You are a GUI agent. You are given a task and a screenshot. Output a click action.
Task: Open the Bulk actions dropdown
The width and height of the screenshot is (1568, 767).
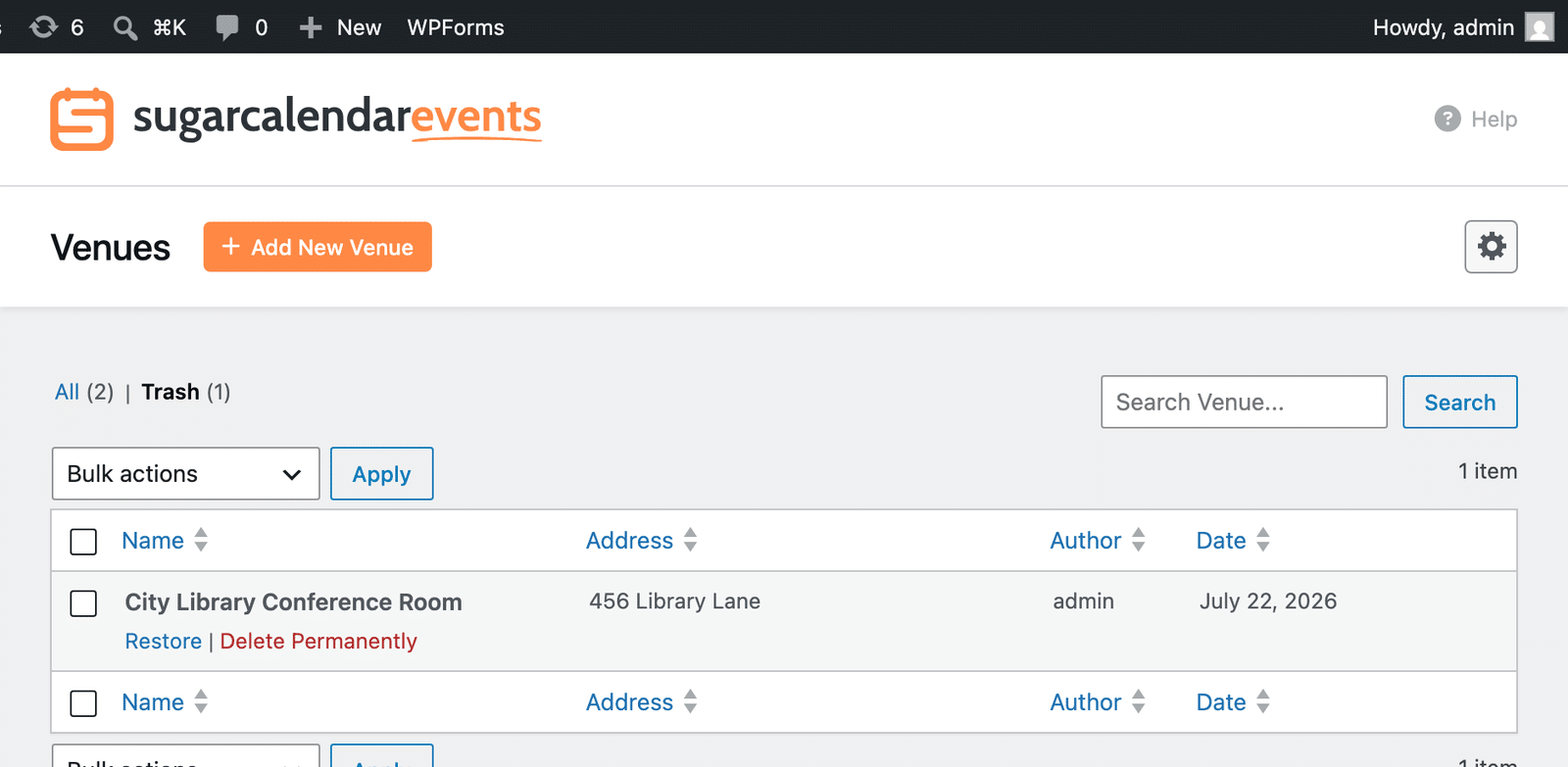(185, 474)
